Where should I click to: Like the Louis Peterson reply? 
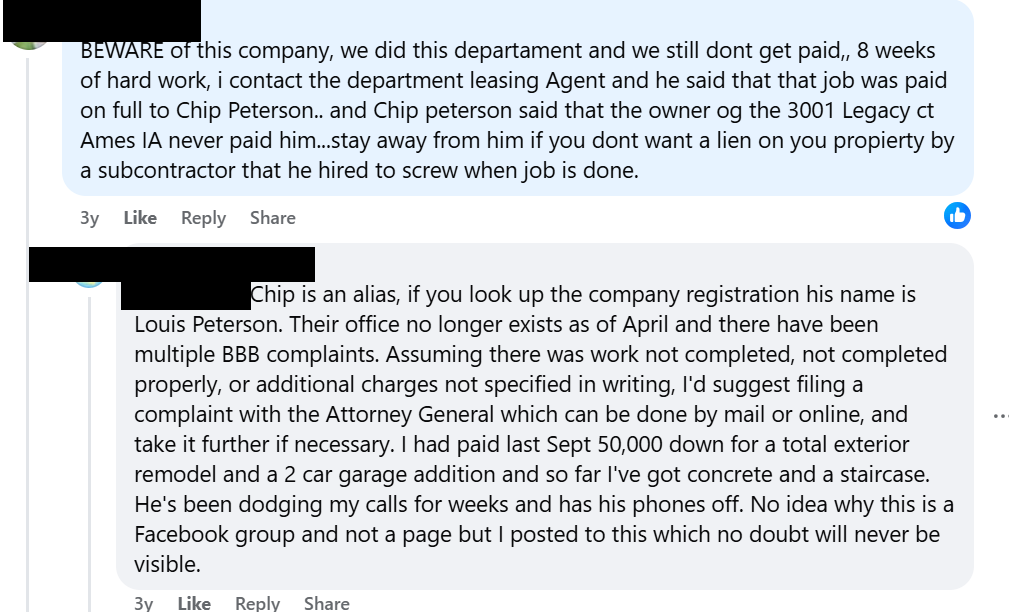pyautogui.click(x=193, y=603)
